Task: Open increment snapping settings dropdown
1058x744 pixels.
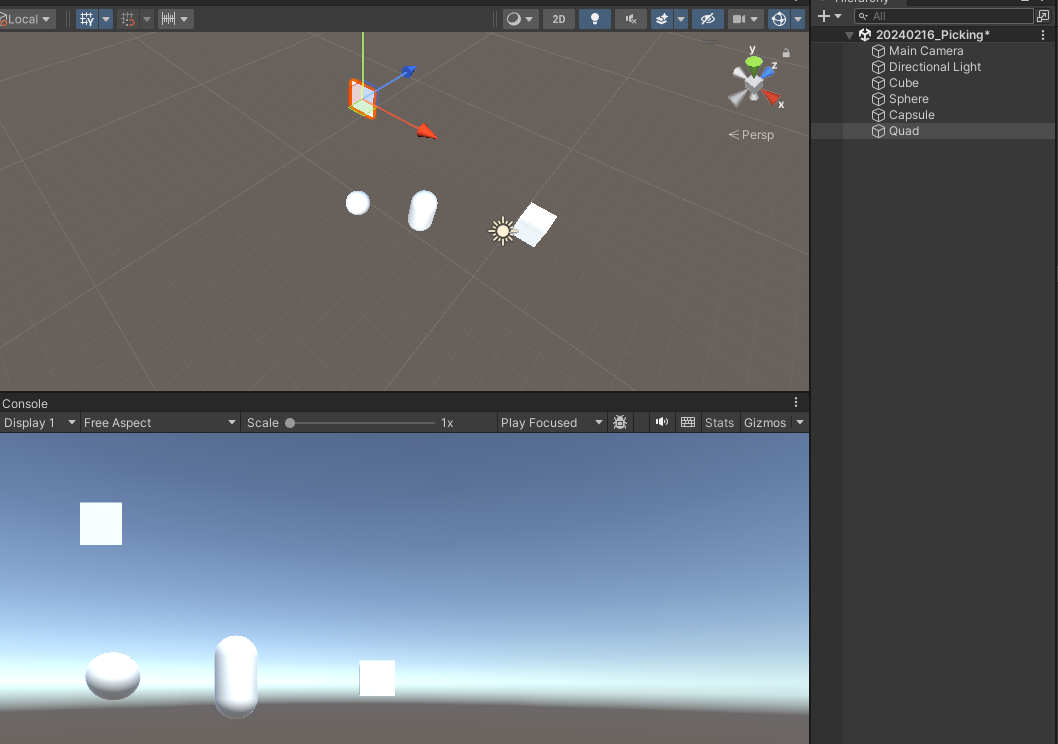Action: [175, 19]
